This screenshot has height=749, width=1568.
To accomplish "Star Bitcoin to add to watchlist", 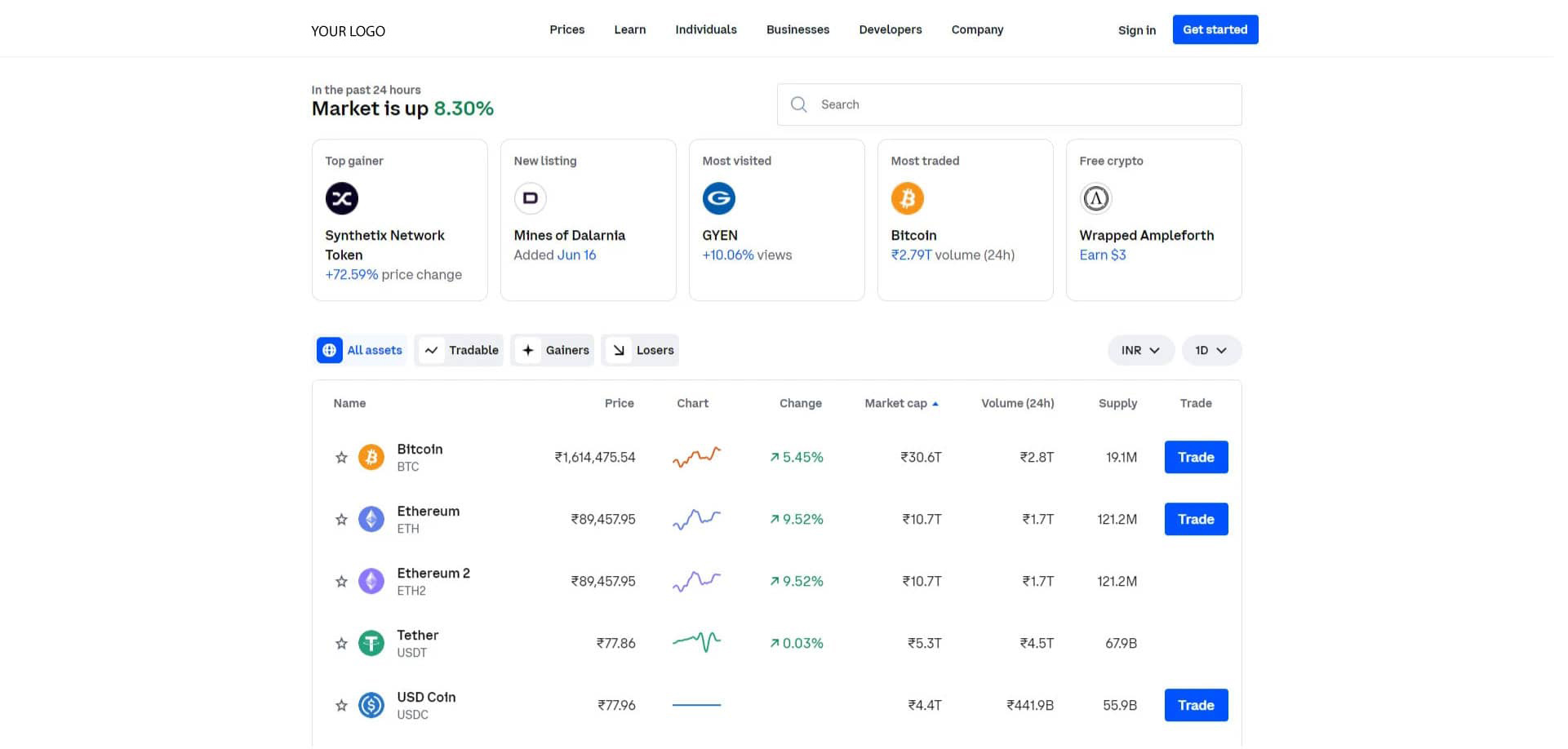I will (x=341, y=458).
